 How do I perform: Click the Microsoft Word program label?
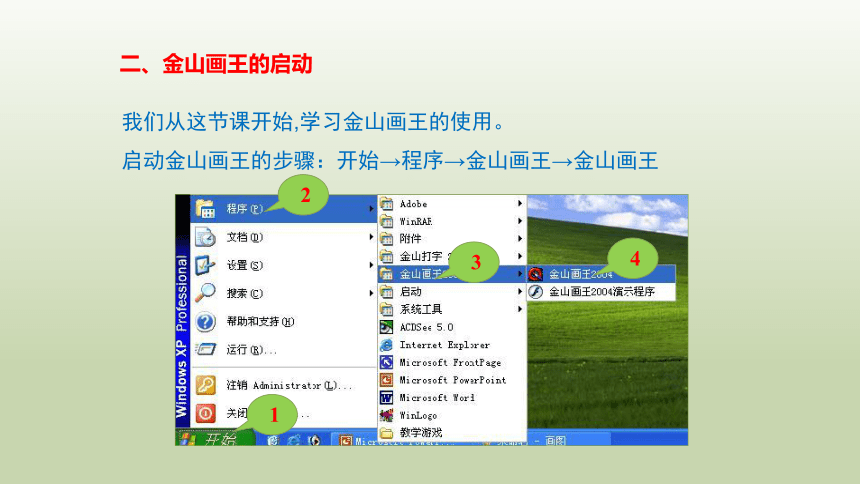click(437, 397)
